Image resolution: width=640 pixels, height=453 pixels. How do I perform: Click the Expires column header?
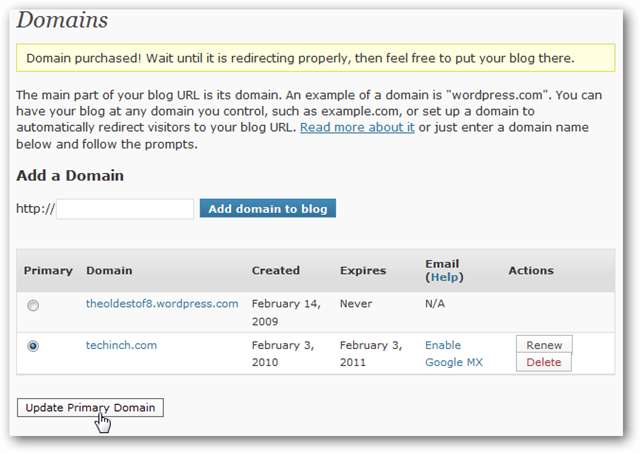(361, 270)
